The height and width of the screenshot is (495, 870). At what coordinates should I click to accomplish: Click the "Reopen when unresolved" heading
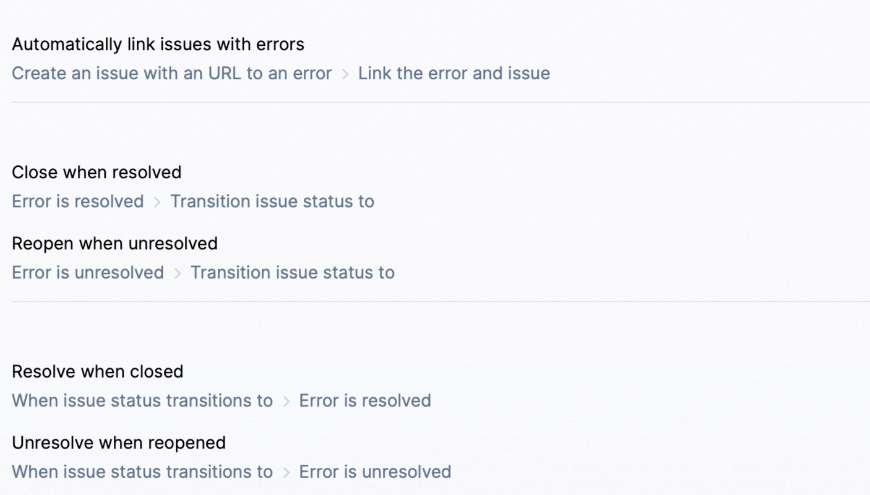pyautogui.click(x=115, y=243)
